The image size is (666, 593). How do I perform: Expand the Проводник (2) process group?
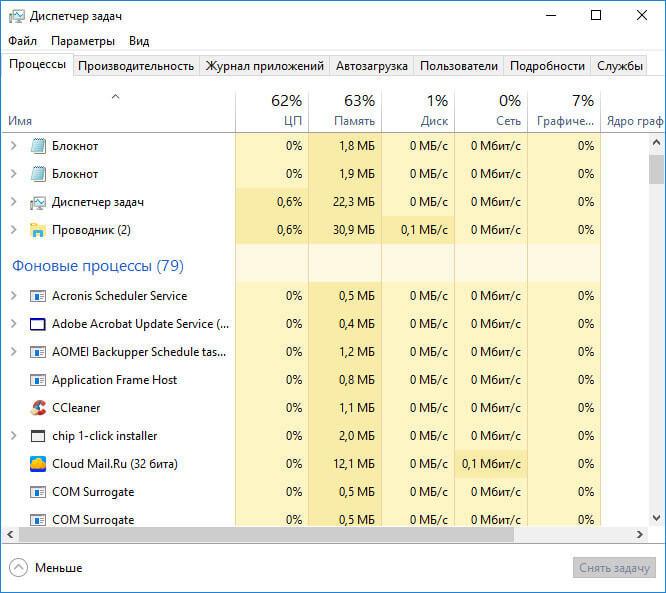click(x=13, y=230)
